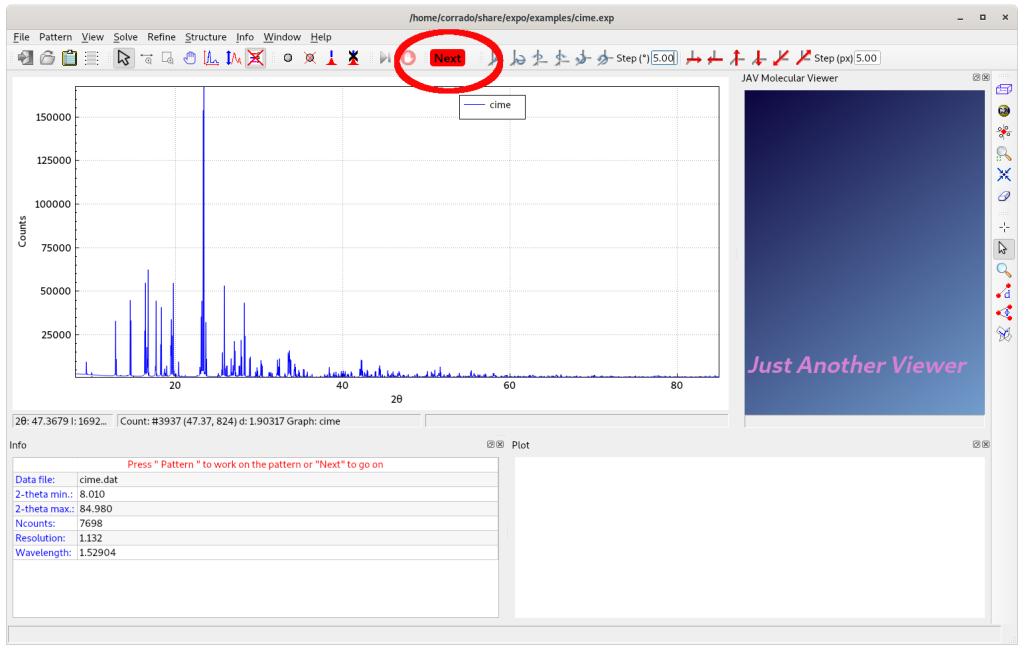Click the red peak with black cross icon
Viewport: 1024px width, 651px height.
click(353, 58)
